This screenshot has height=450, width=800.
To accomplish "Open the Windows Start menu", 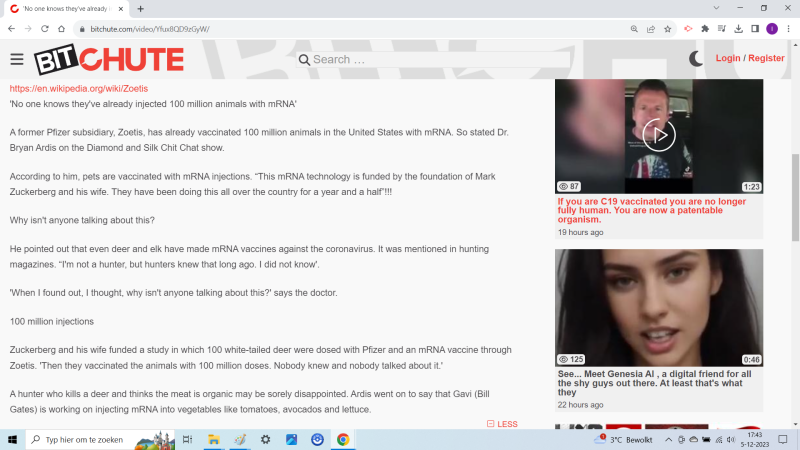I will tap(12, 439).
